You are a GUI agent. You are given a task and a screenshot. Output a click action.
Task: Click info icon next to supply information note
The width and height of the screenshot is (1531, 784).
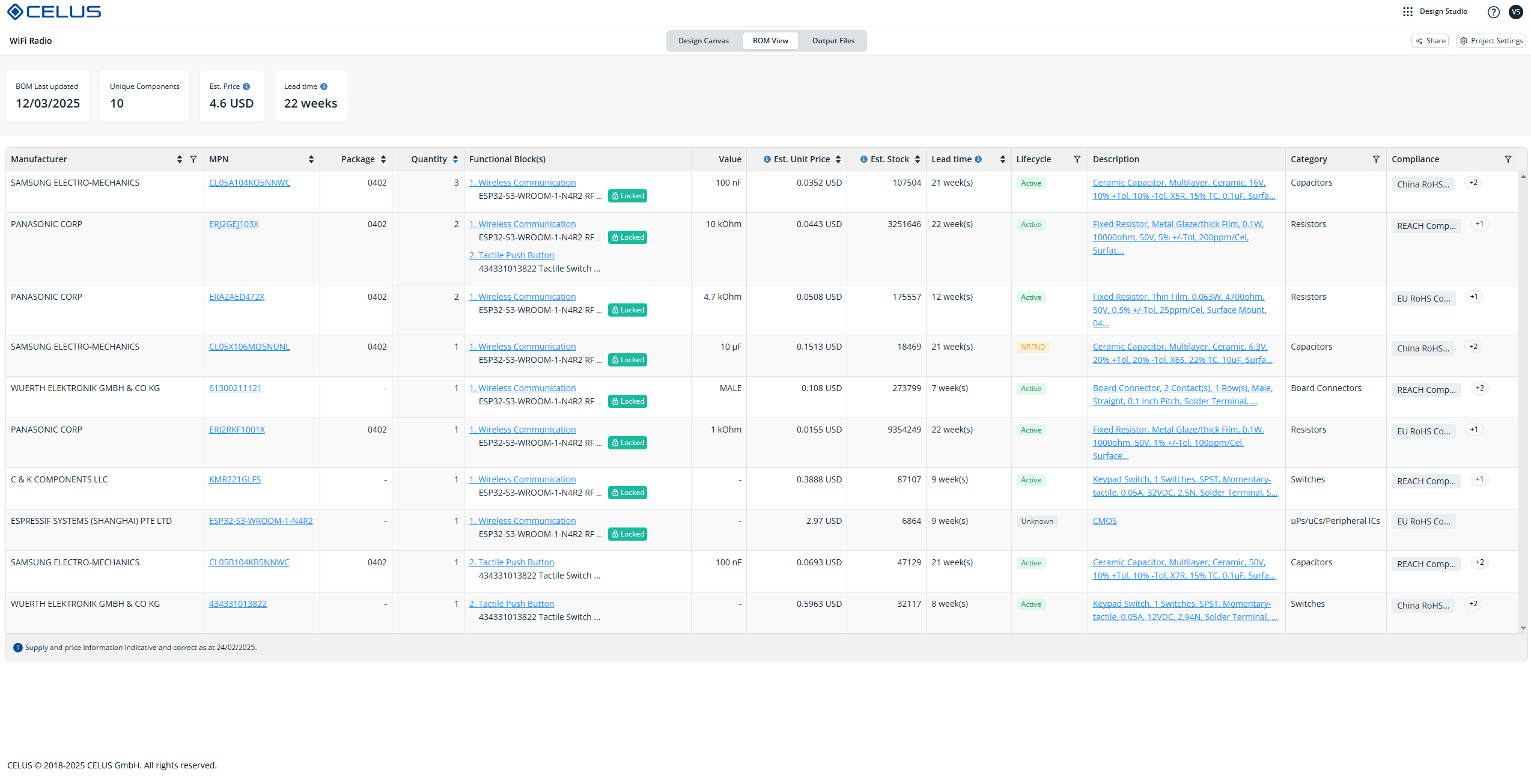coord(18,648)
